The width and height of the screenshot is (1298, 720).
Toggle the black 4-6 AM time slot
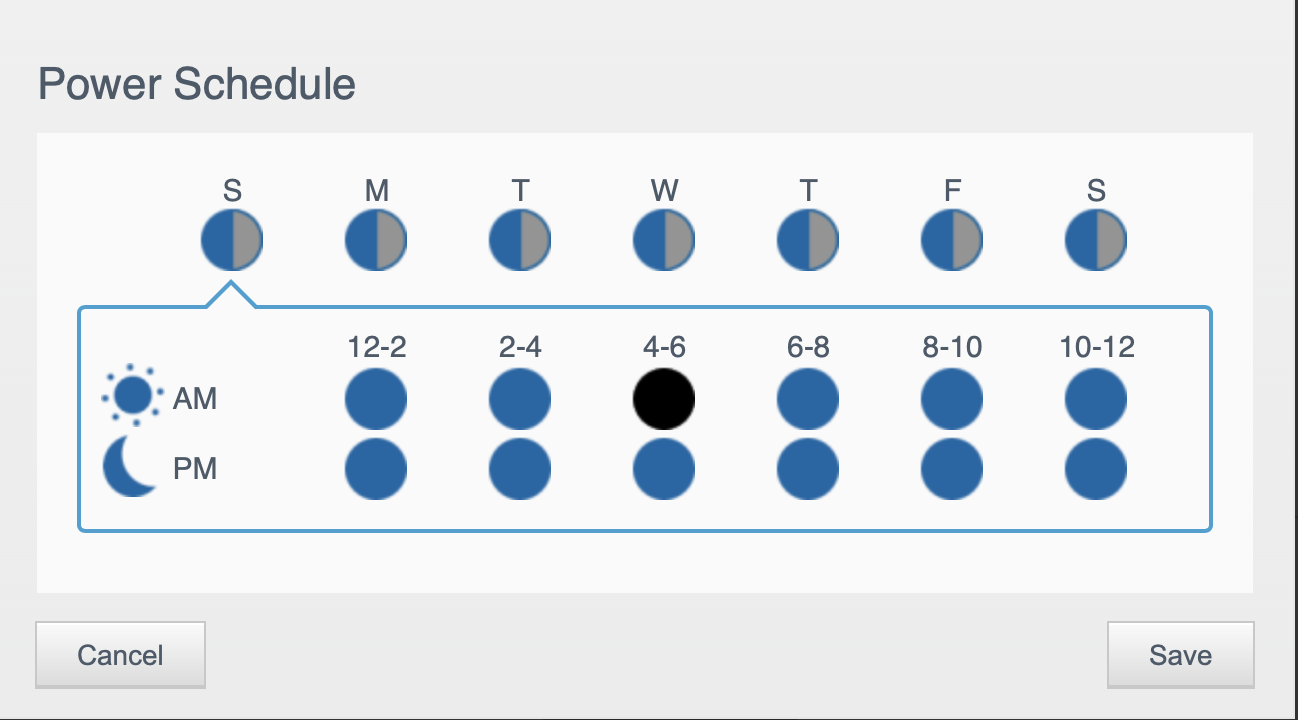664,398
